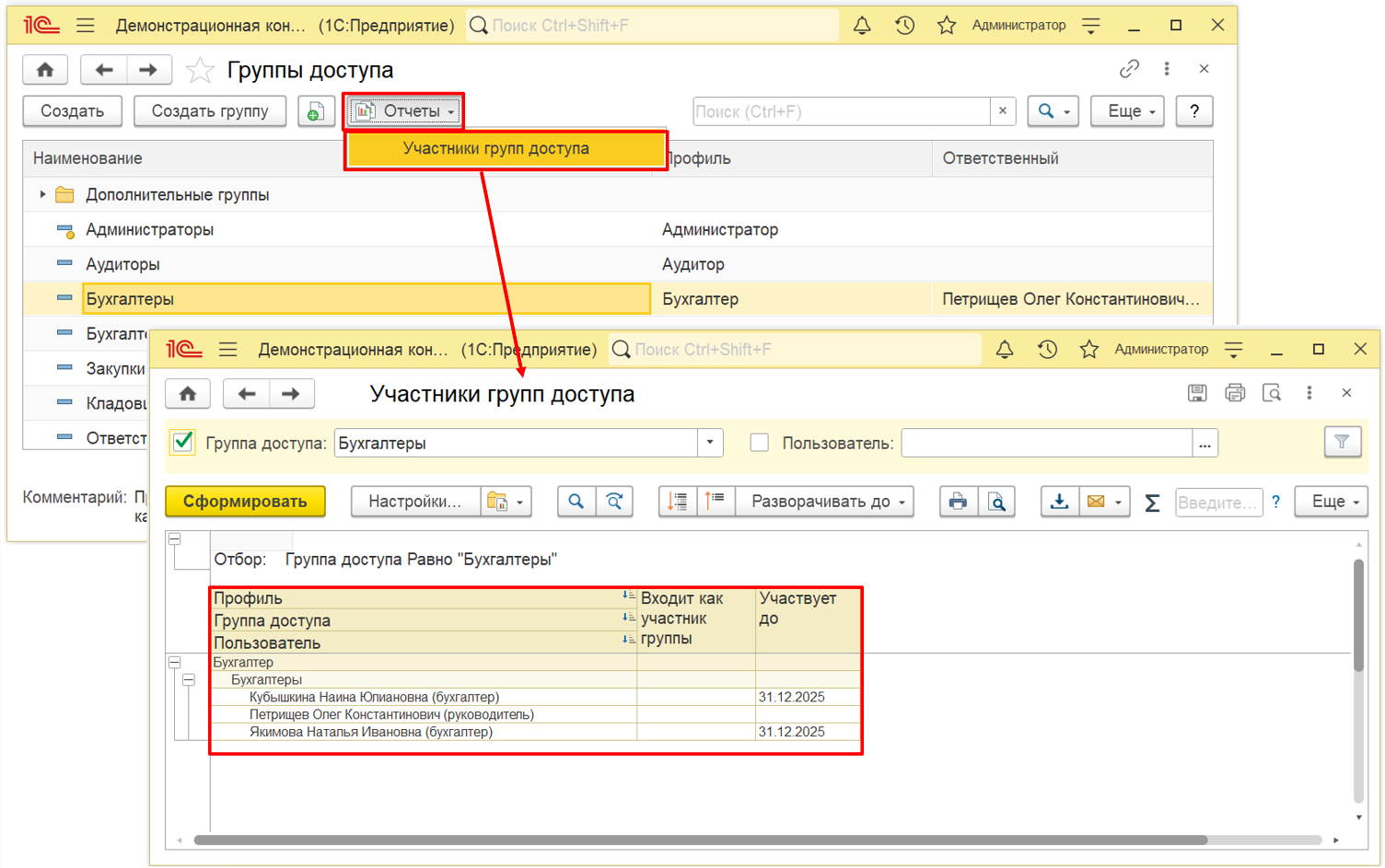Uncheck the Группа доступа filter checkbox

(183, 442)
